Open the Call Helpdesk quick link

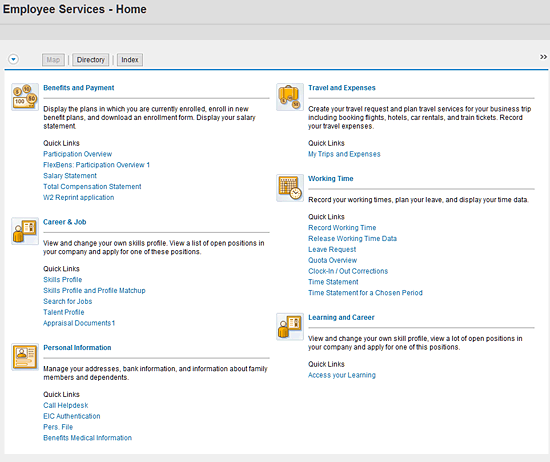tap(66, 405)
